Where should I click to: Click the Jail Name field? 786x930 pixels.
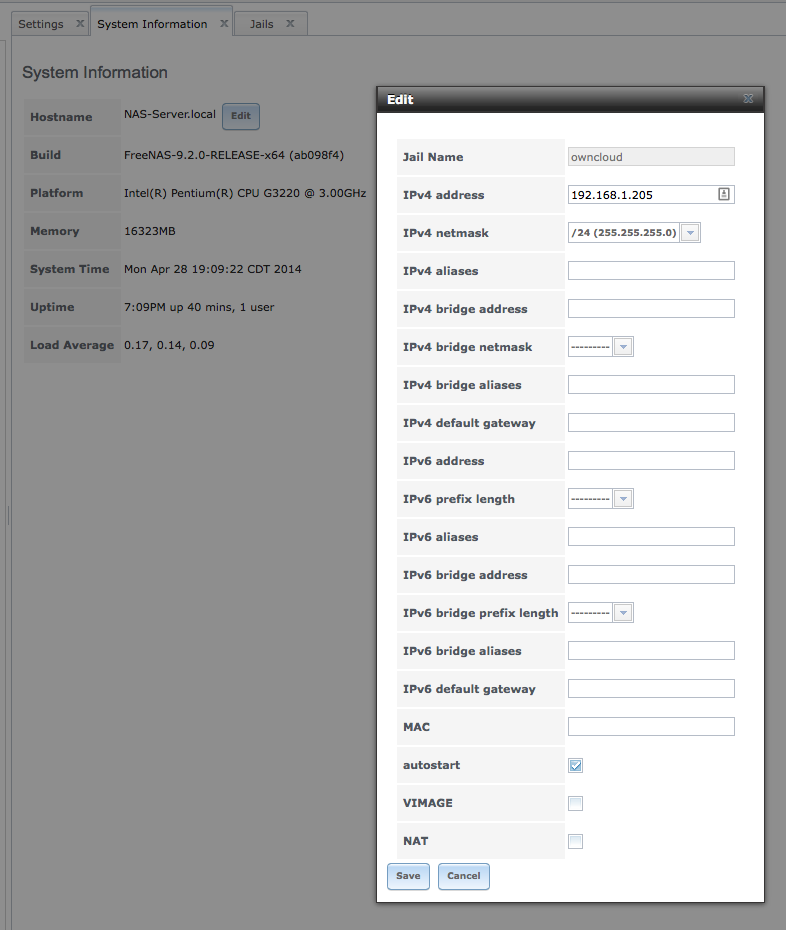point(651,157)
